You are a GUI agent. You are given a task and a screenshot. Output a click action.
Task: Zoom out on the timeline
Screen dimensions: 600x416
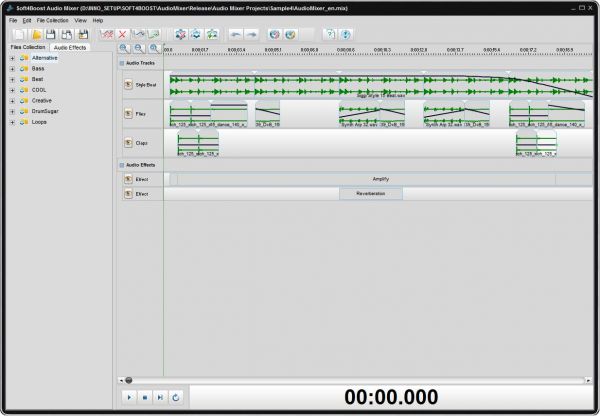coord(139,48)
